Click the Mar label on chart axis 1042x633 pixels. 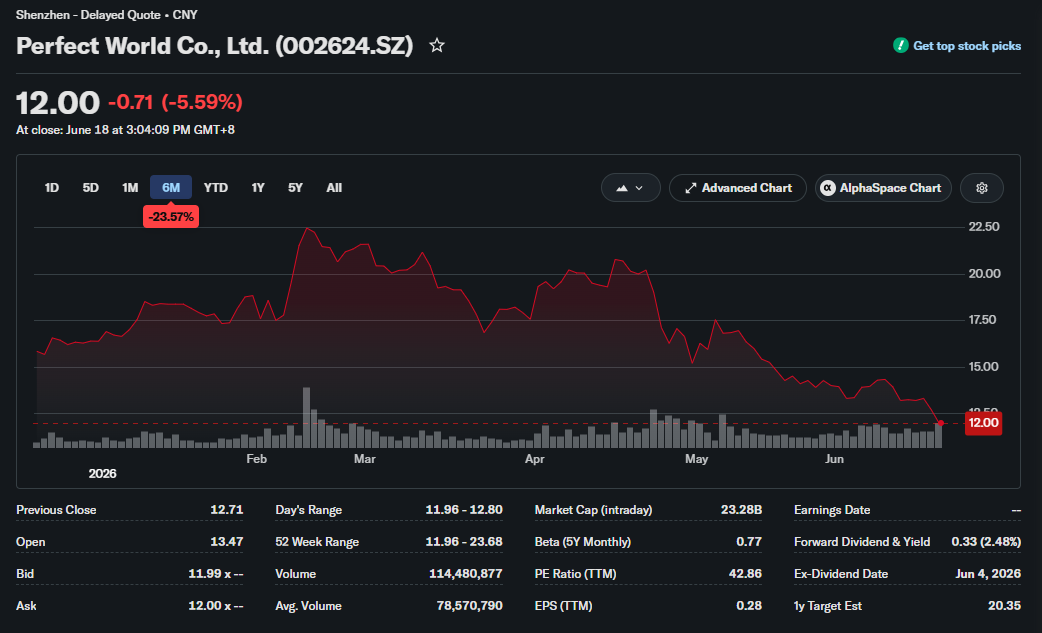tap(364, 459)
